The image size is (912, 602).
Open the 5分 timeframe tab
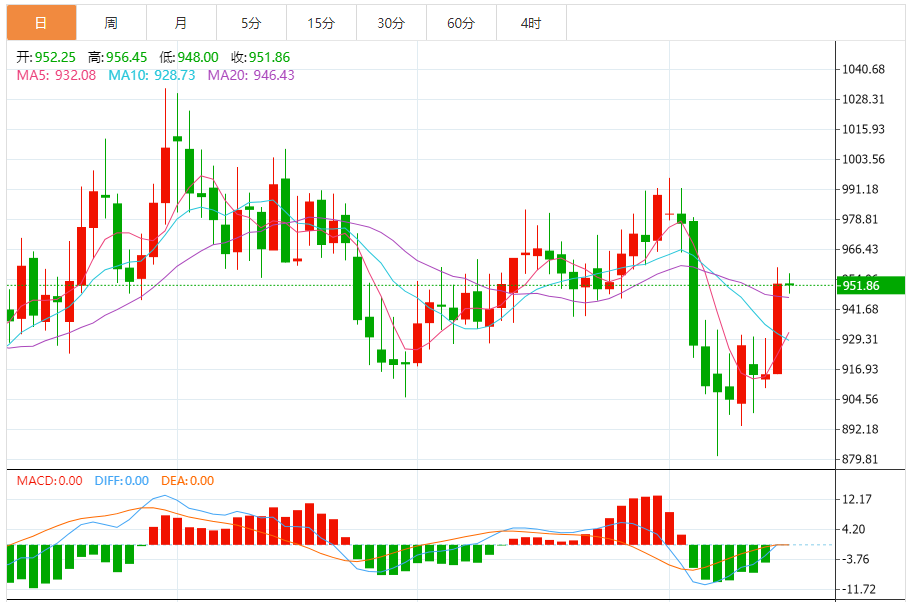pyautogui.click(x=251, y=23)
